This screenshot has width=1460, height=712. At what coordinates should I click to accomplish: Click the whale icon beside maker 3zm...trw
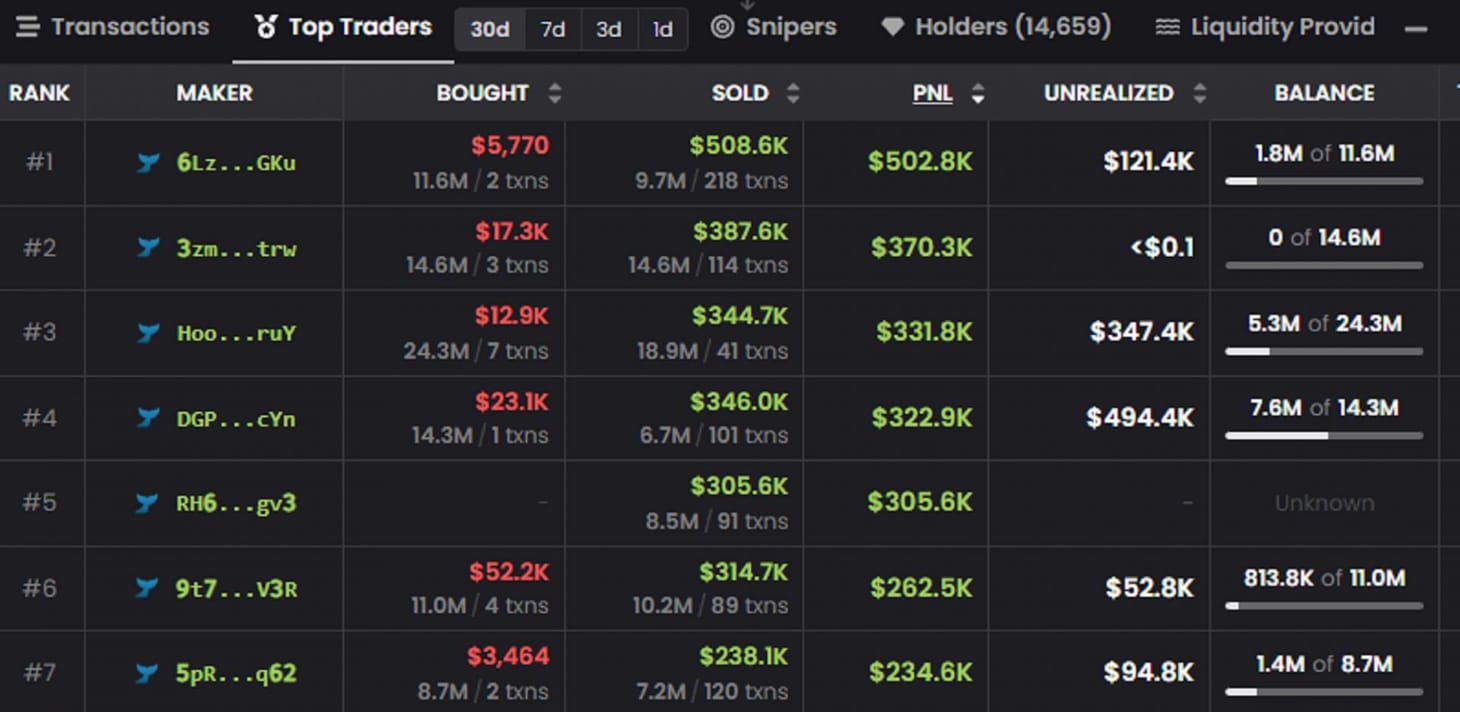tap(148, 248)
